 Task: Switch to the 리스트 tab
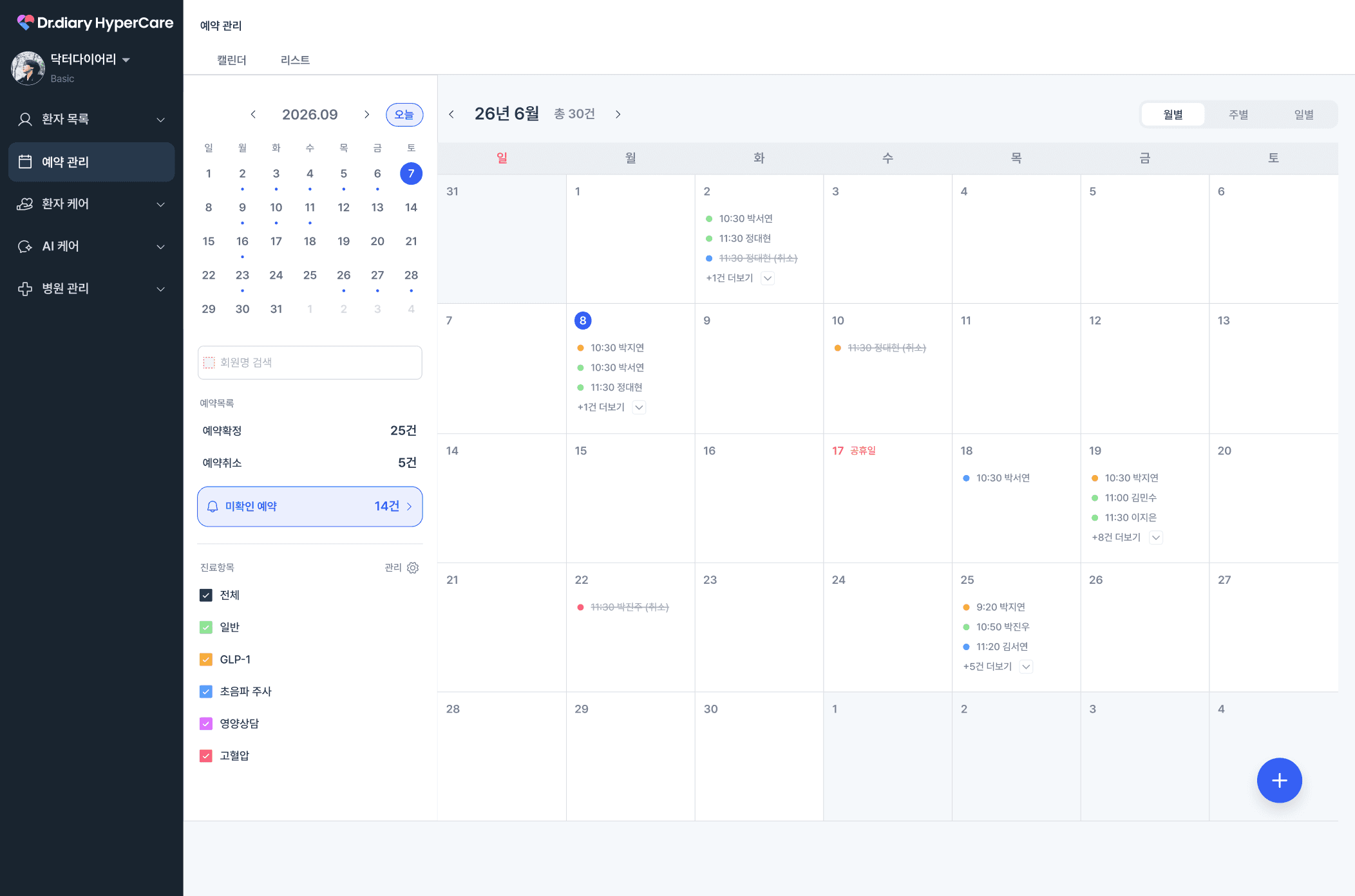295,60
